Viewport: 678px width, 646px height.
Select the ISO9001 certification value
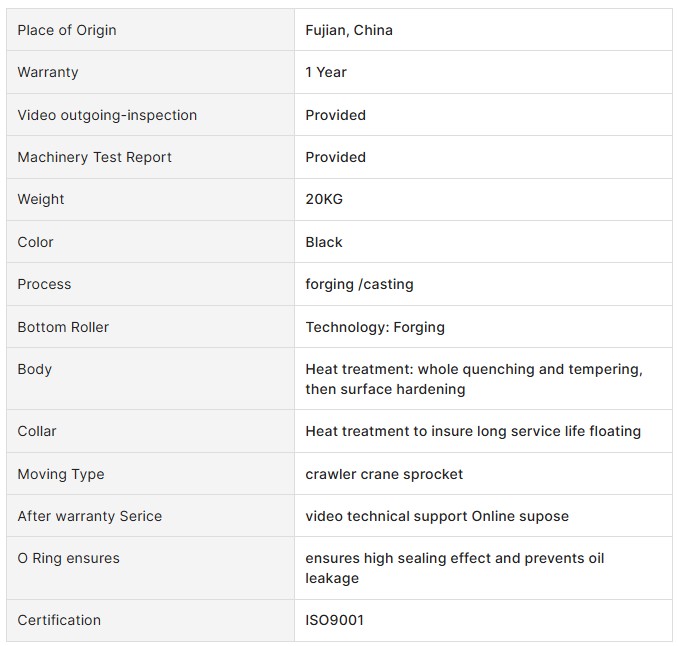(335, 620)
